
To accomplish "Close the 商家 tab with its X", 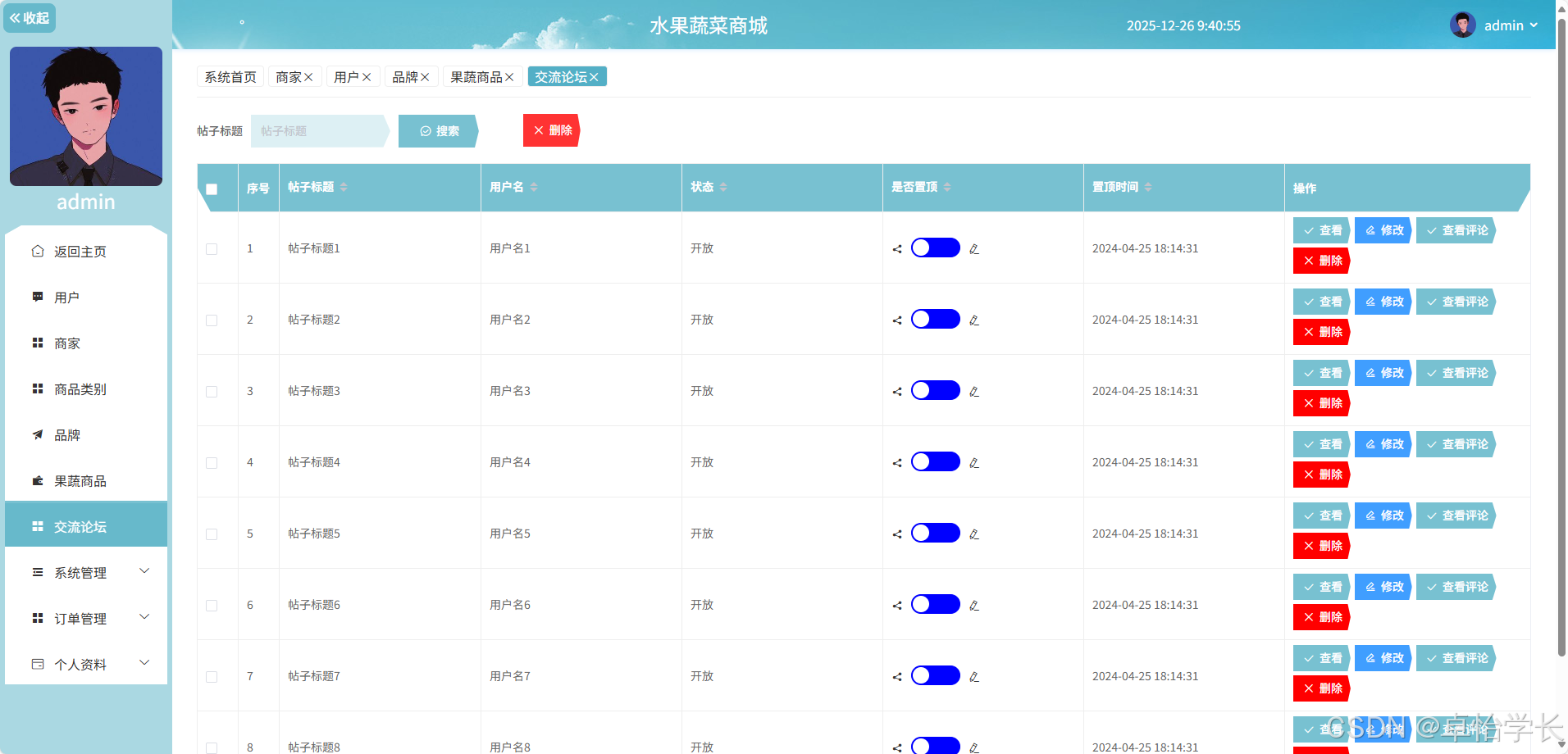I will coord(308,77).
